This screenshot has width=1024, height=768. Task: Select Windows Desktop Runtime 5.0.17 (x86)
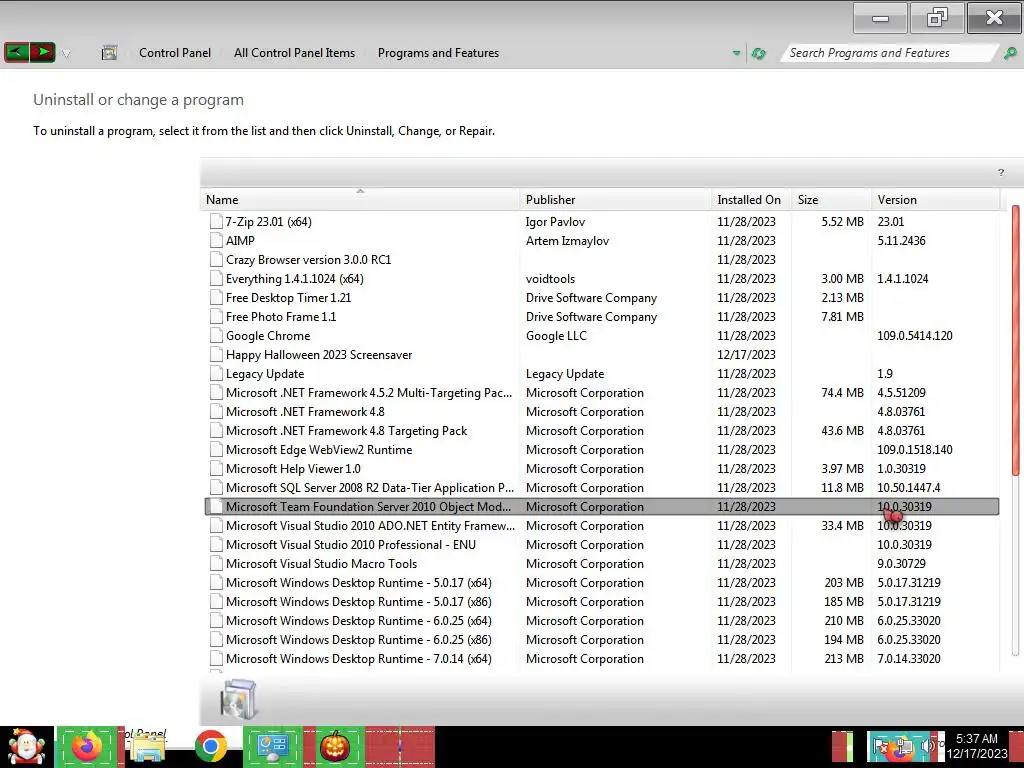[601, 601]
